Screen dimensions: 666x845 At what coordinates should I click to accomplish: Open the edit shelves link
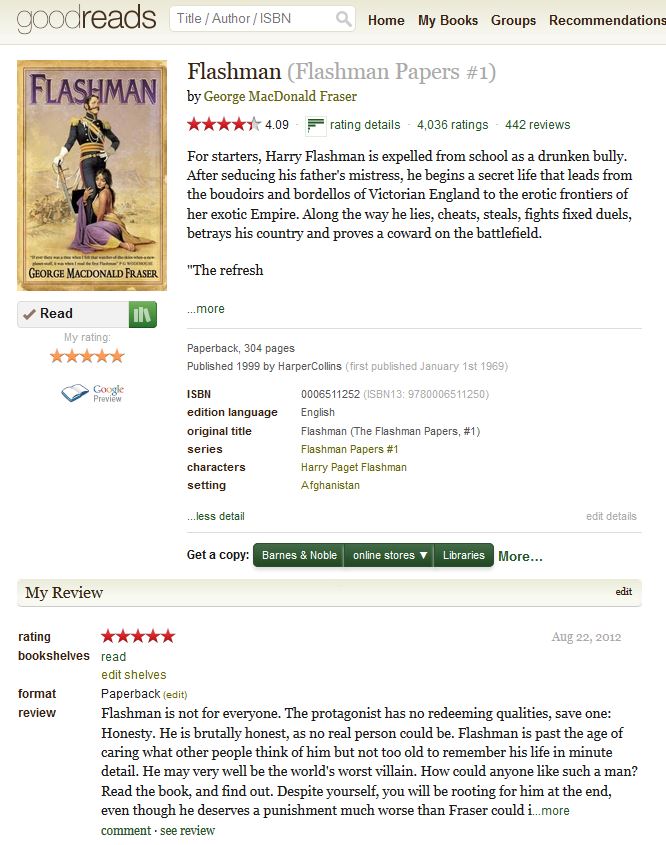point(134,675)
